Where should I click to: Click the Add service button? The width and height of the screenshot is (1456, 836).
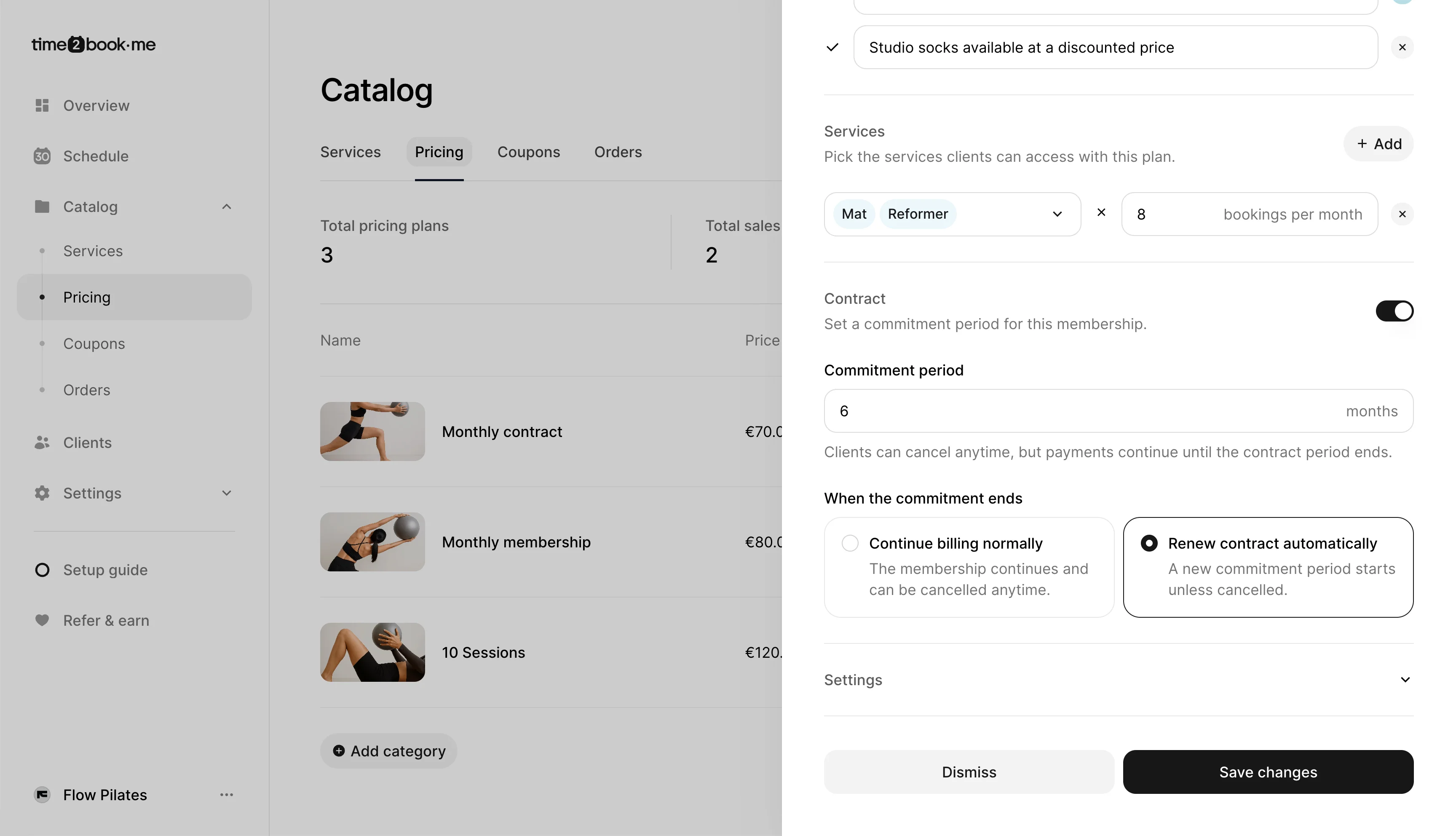[x=1378, y=144]
